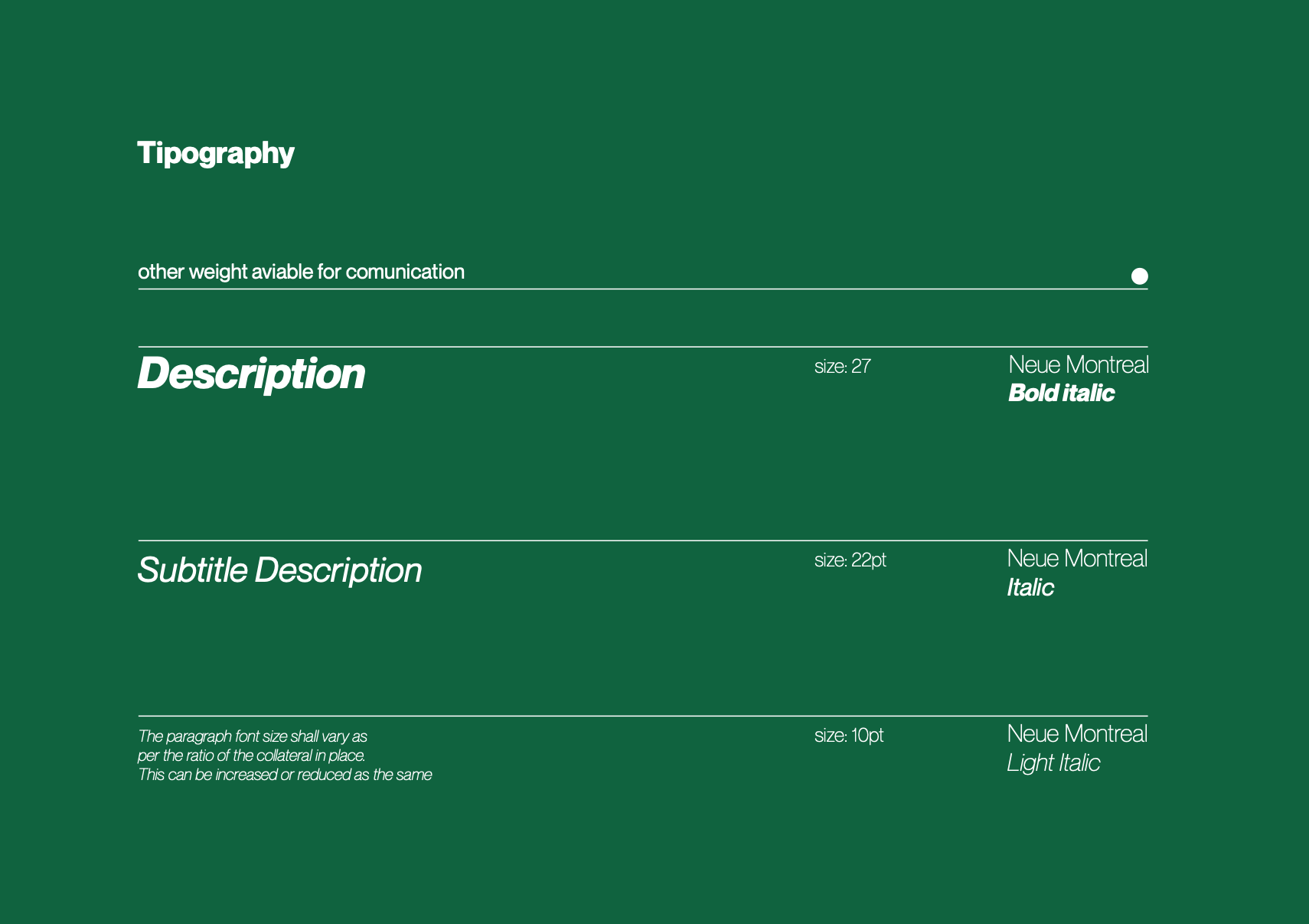
Task: Select the Tipography page heading
Action: pos(216,153)
